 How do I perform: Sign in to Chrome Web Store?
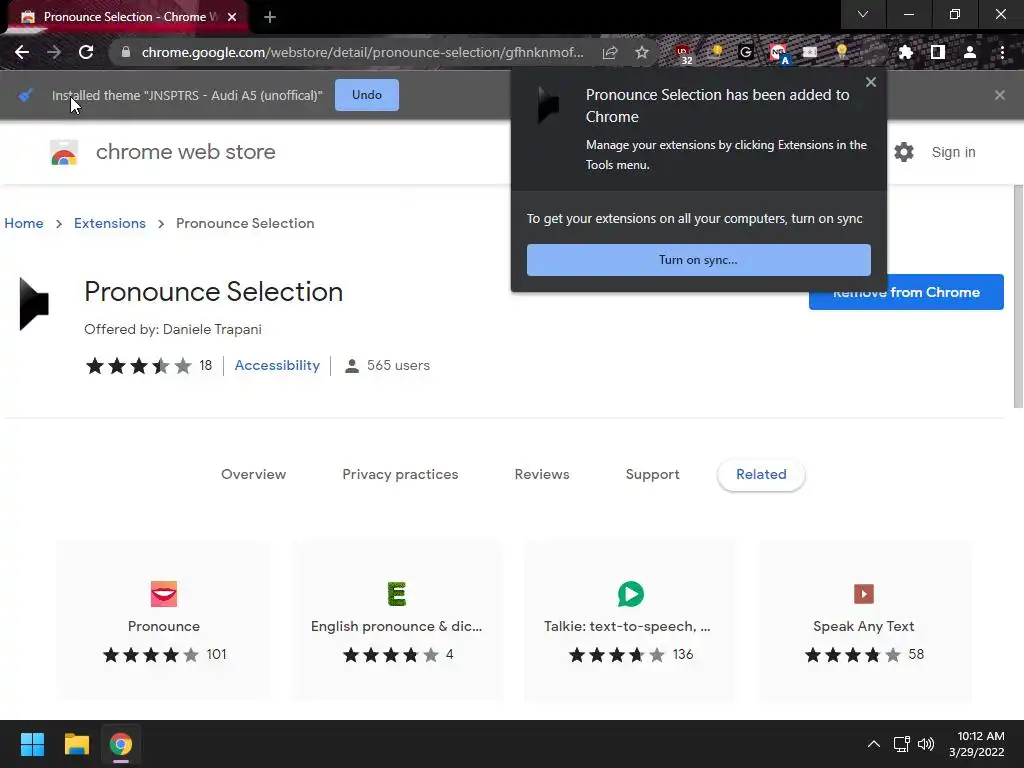click(x=953, y=152)
